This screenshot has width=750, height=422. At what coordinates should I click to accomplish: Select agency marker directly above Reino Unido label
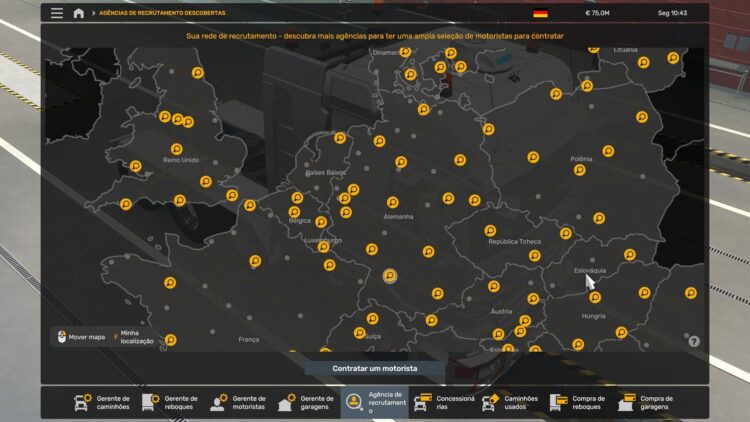pos(176,149)
